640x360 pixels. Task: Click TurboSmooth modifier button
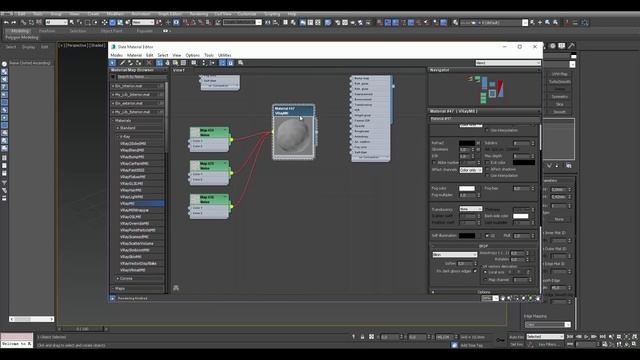click(560, 82)
